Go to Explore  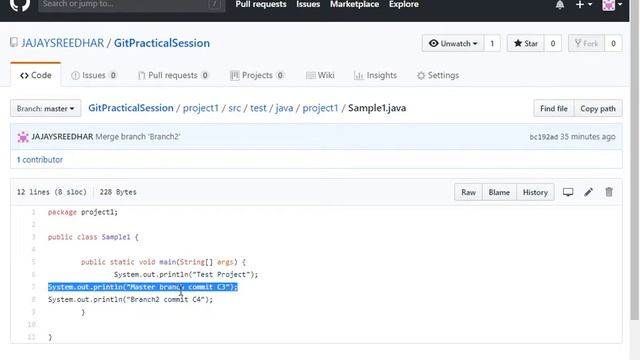point(404,4)
